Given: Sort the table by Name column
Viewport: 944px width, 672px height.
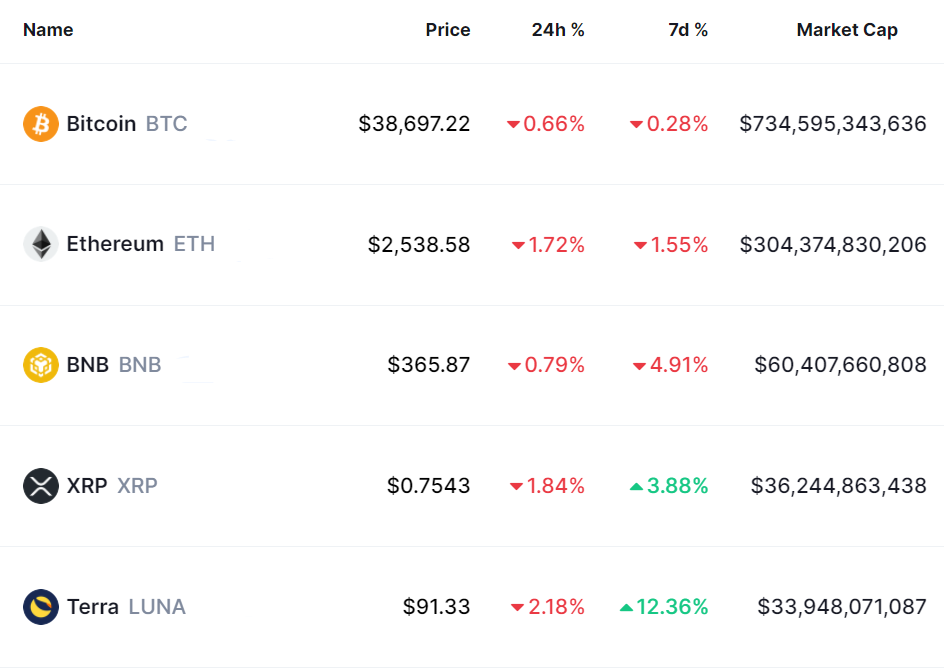Looking at the screenshot, I should [x=48, y=30].
